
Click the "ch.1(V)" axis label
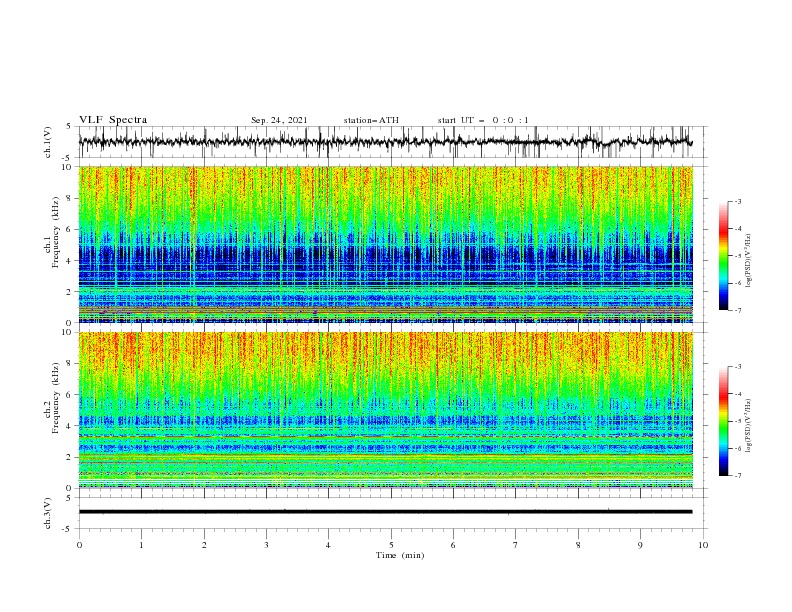tap(48, 142)
